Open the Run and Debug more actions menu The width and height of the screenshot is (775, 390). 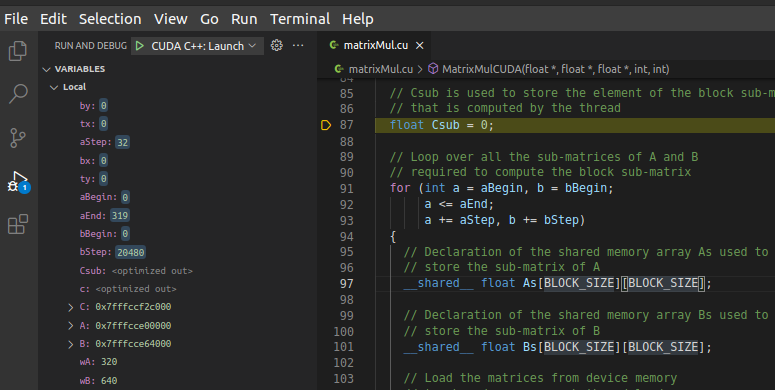click(298, 45)
